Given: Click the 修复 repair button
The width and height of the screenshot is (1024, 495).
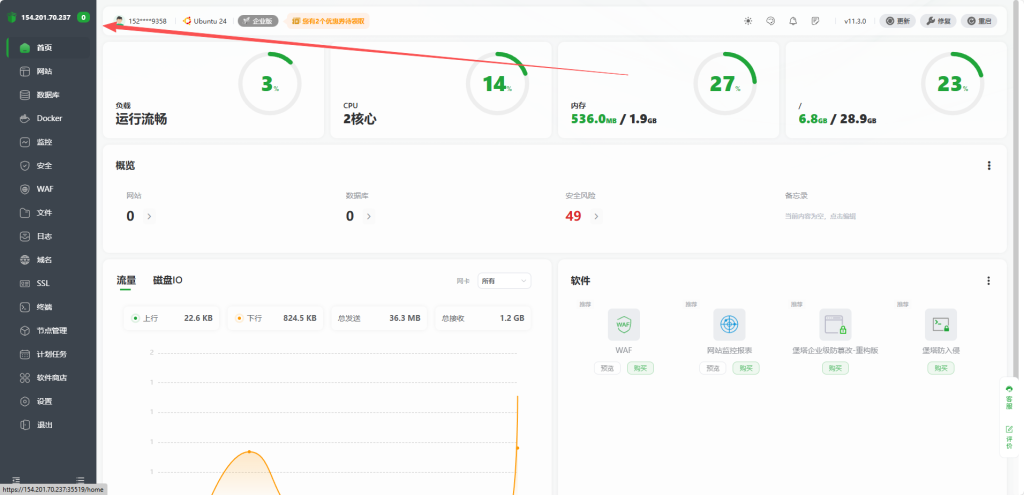Looking at the screenshot, I should [x=939, y=21].
